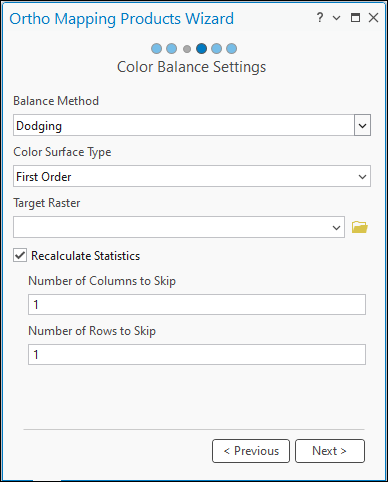Jump to the second wizard step dot
This screenshot has height=482, width=388.
(171, 49)
